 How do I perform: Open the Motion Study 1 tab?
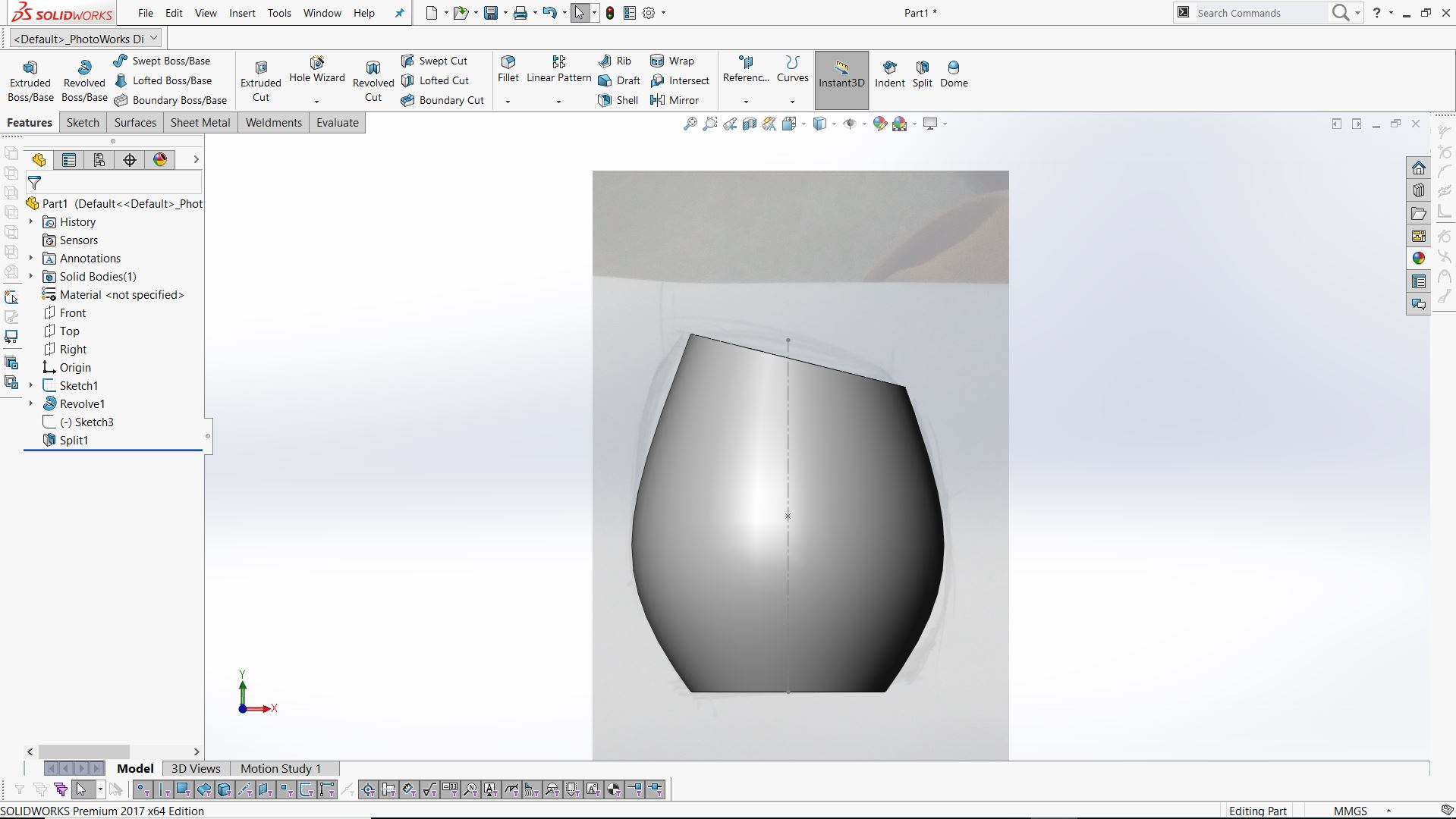281,769
